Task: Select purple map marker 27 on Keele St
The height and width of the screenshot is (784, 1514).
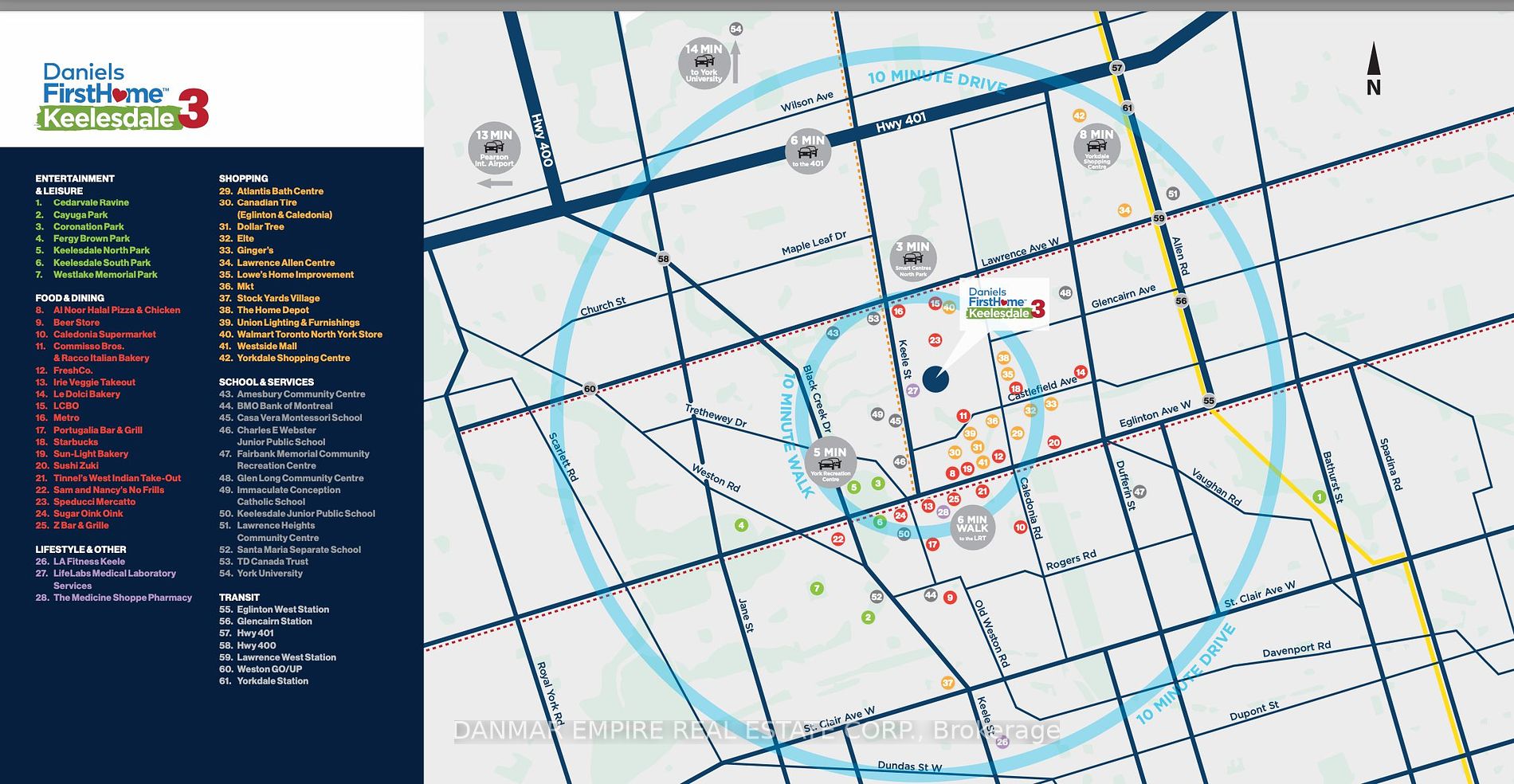Action: coord(912,390)
